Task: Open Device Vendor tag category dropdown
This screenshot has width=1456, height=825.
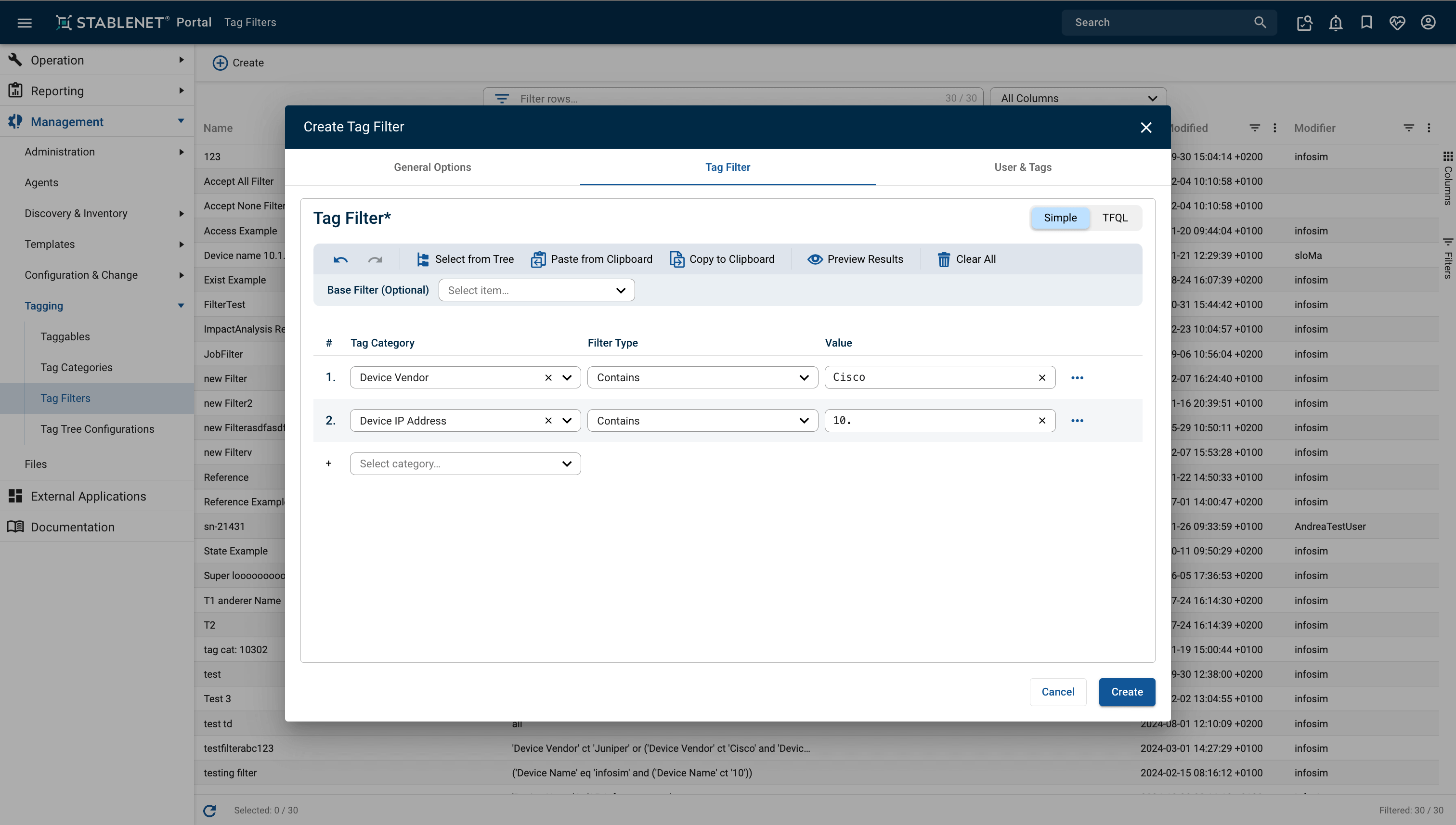Action: pos(567,378)
